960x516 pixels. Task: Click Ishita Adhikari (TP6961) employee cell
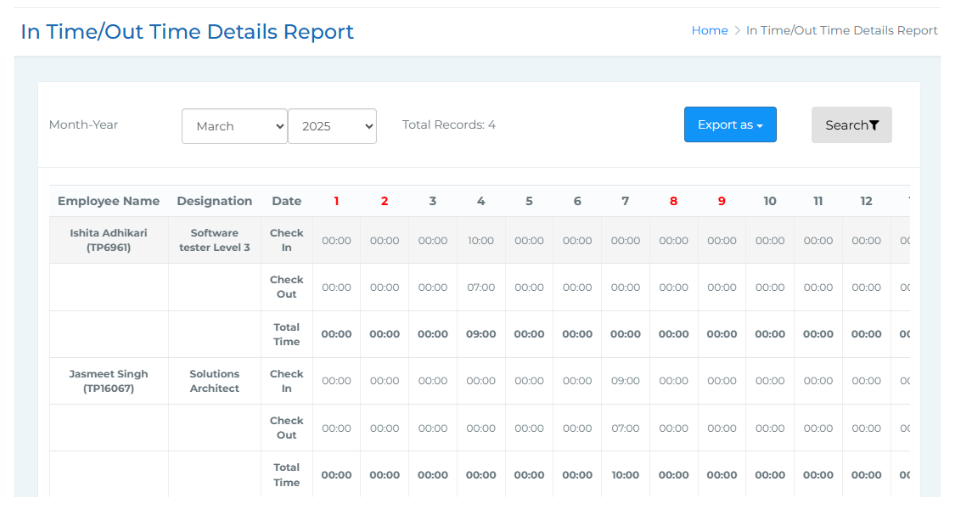point(109,240)
